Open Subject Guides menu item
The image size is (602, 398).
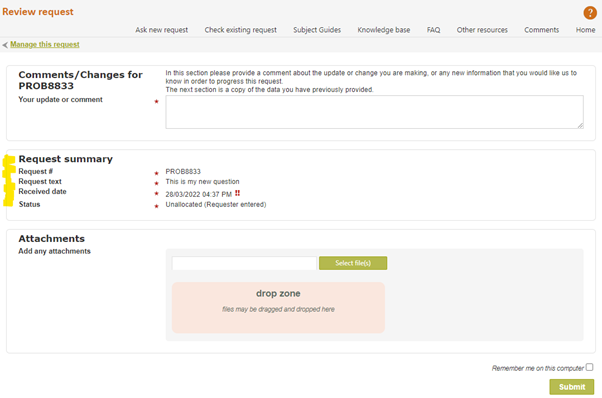coord(317,30)
